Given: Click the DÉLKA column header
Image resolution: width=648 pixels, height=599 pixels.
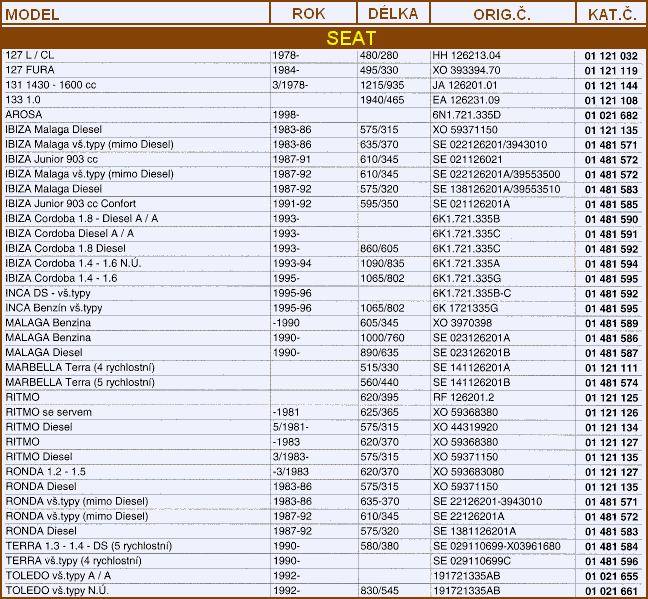Looking at the screenshot, I should [393, 14].
